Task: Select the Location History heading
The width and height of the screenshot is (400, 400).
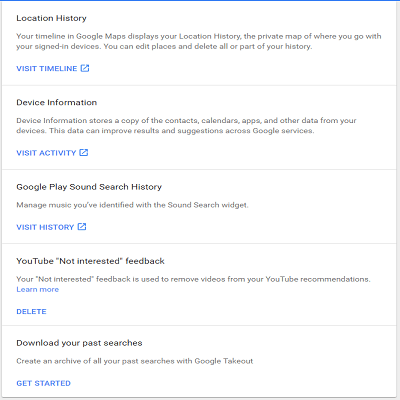Action: pos(51,18)
